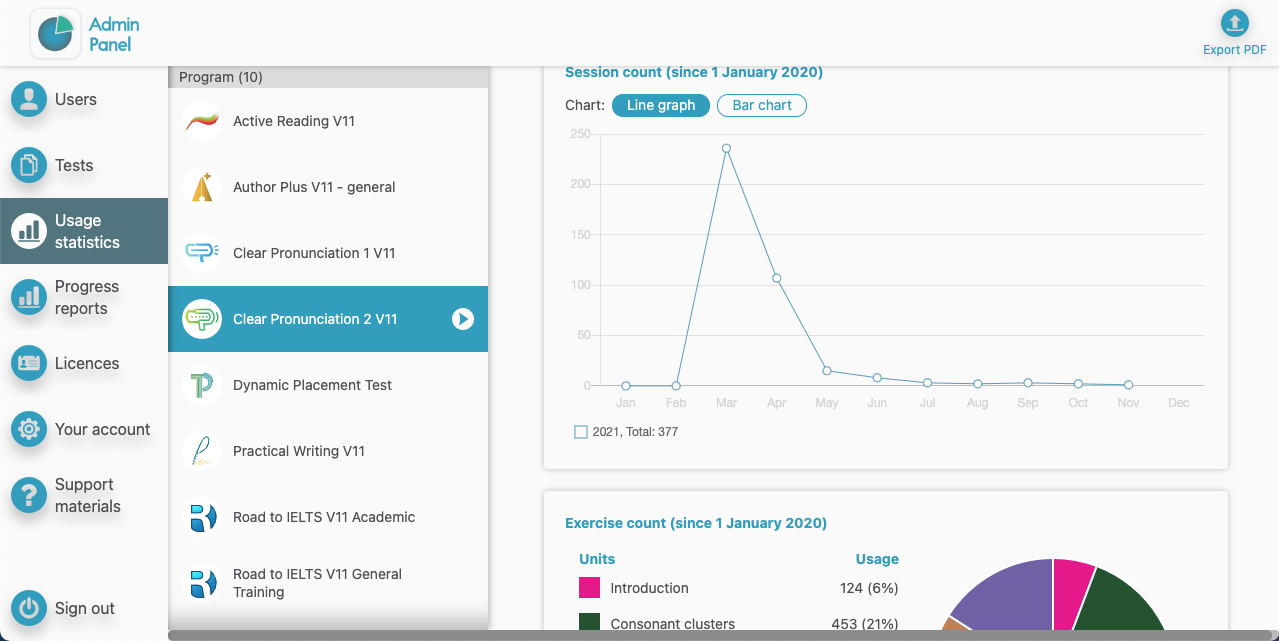
Task: Click the Tests documents icon
Action: [29, 165]
